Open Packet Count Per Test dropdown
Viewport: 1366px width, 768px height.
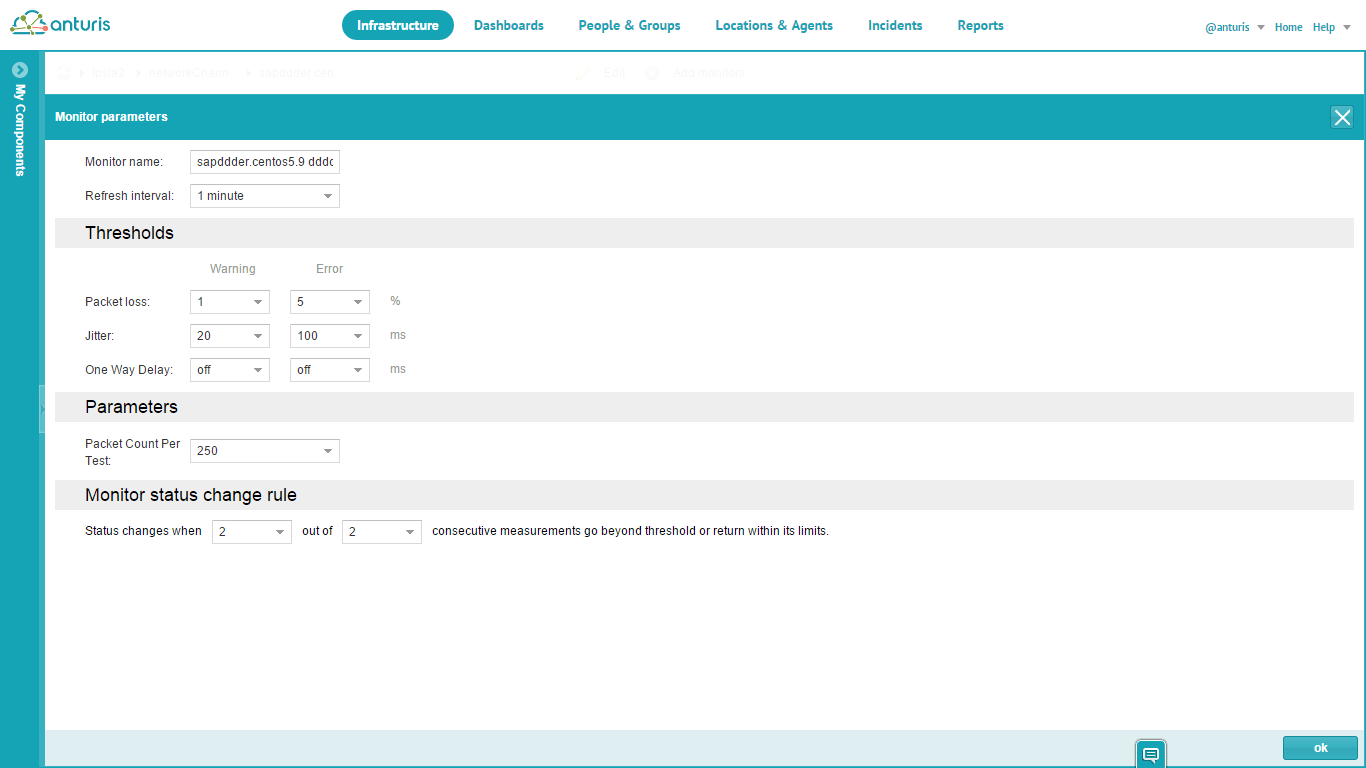coord(265,451)
